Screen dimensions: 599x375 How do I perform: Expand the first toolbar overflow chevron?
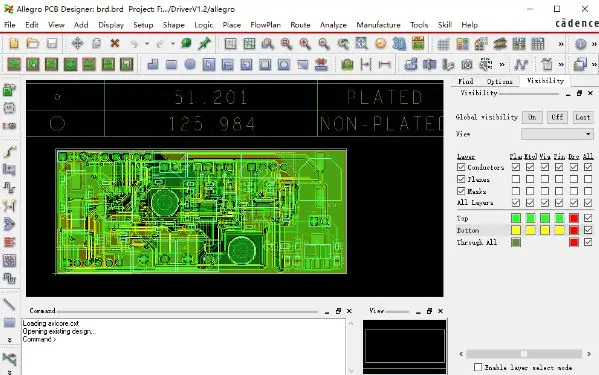(561, 44)
